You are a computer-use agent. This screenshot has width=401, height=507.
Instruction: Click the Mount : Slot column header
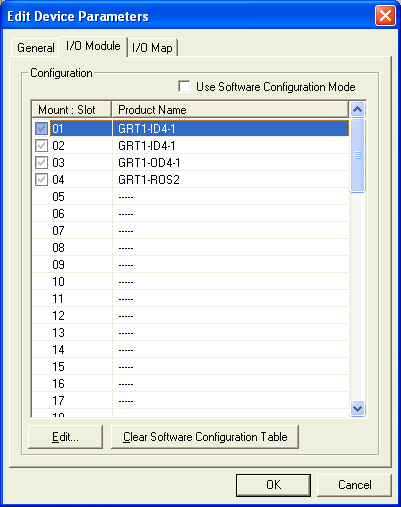click(72, 110)
